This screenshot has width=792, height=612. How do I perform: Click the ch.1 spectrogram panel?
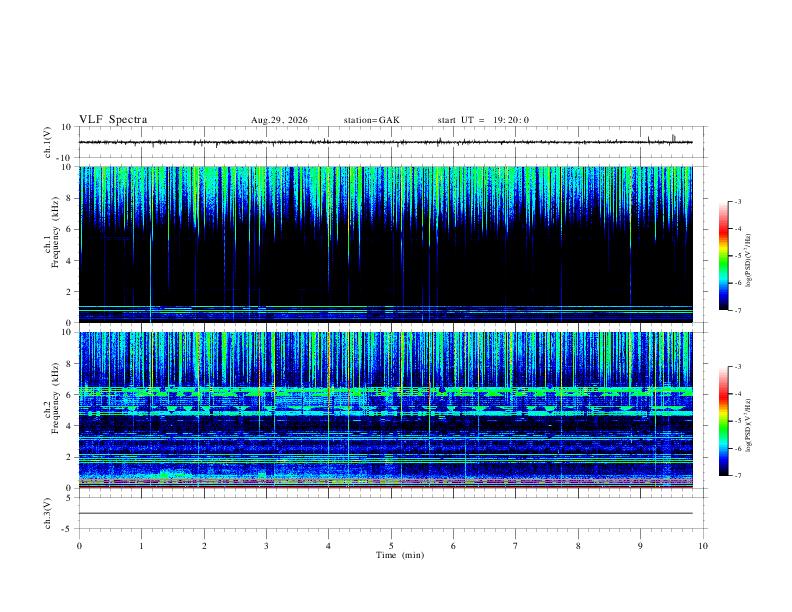pos(386,244)
